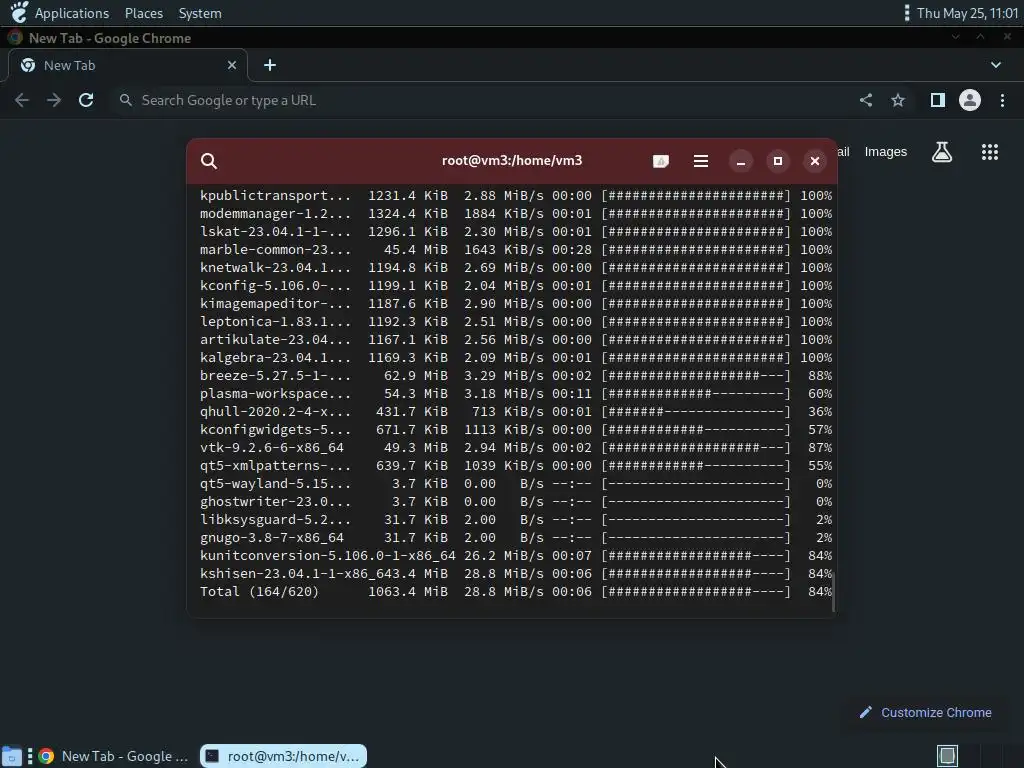Reload the Chrome page

(x=86, y=100)
